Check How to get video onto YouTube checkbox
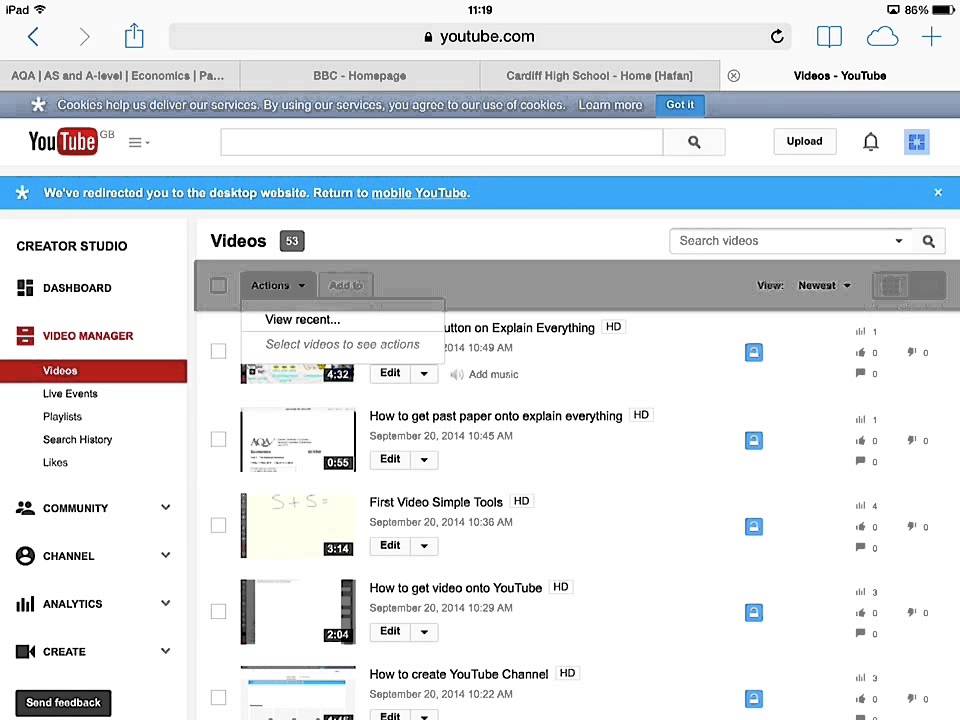Image resolution: width=960 pixels, height=720 pixels. (219, 611)
